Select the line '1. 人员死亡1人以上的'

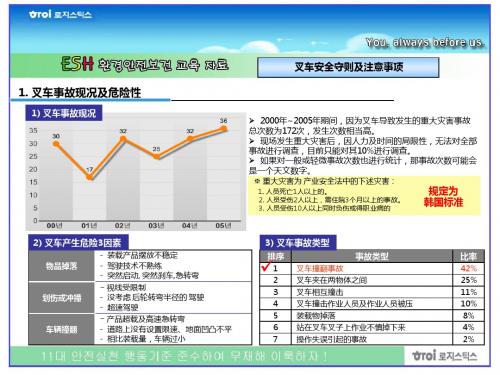pyautogui.click(x=293, y=192)
